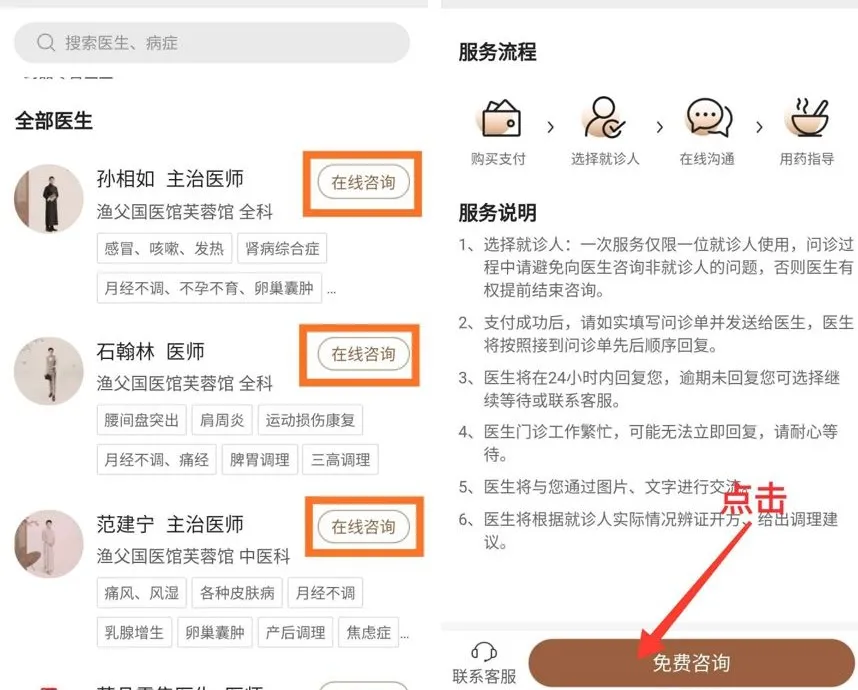Expand 范建宁's tags via the ellipsis
858x690 pixels.
point(404,636)
